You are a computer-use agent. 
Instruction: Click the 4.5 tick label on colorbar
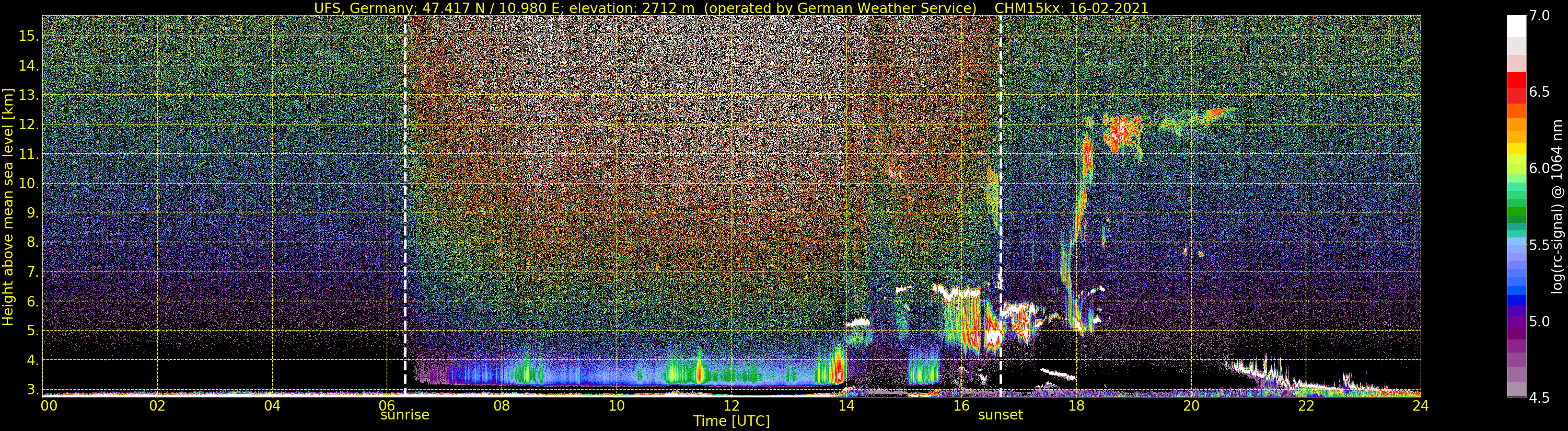1539,398
